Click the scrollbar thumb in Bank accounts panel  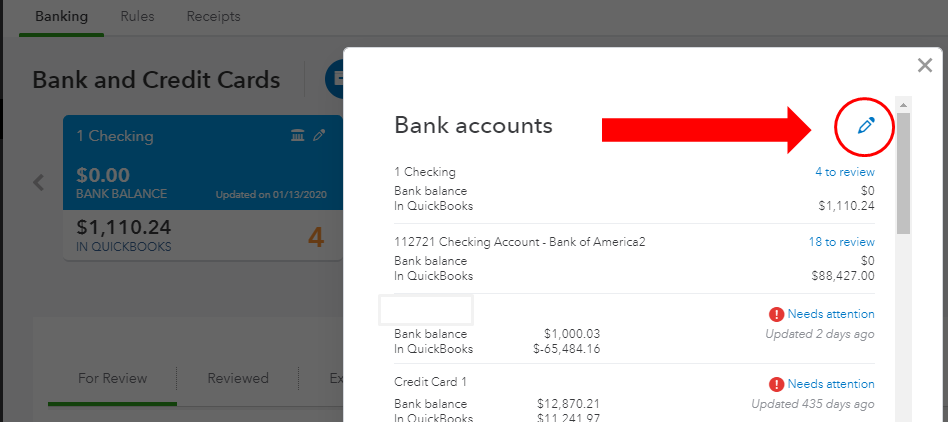[x=903, y=174]
